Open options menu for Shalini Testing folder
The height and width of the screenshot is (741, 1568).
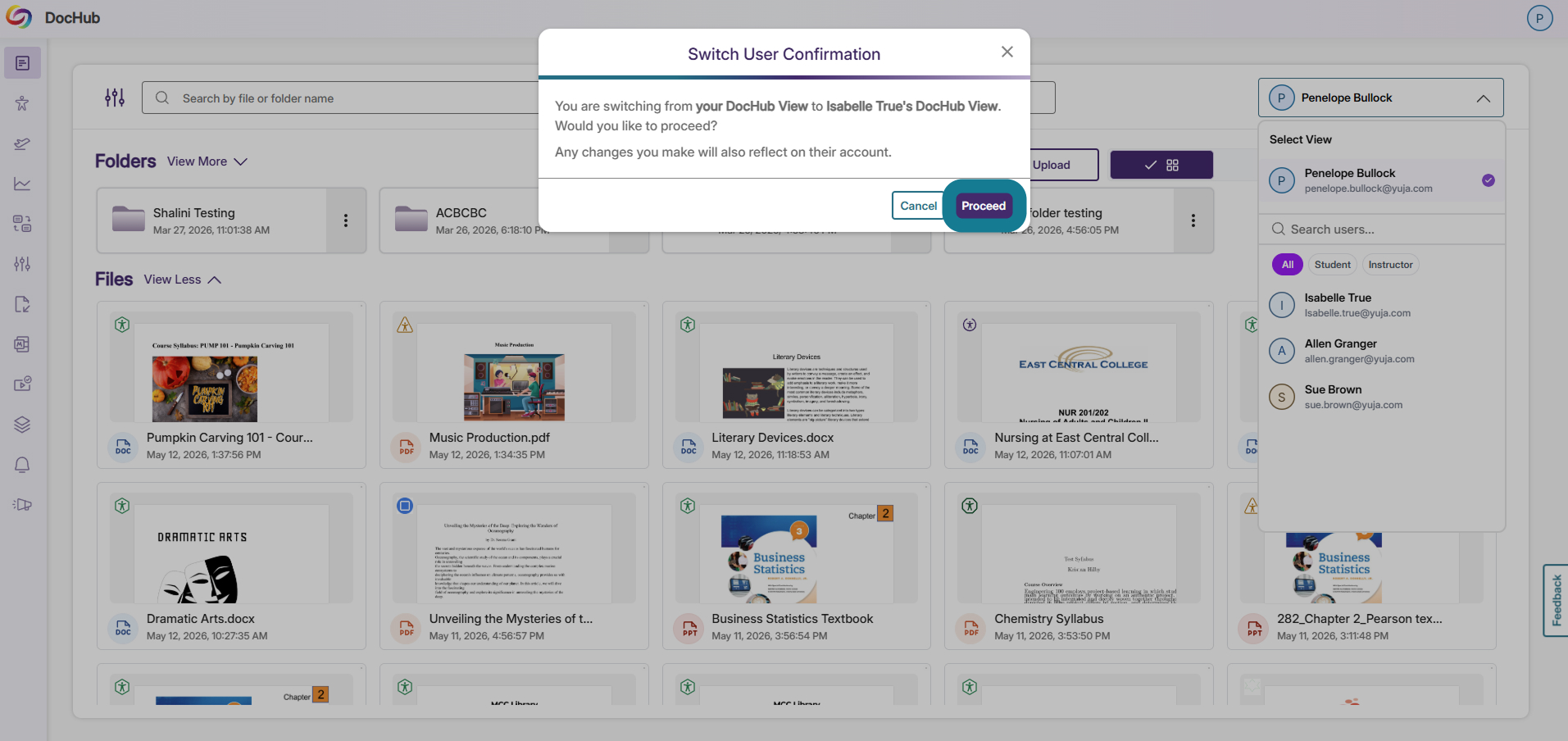click(346, 220)
